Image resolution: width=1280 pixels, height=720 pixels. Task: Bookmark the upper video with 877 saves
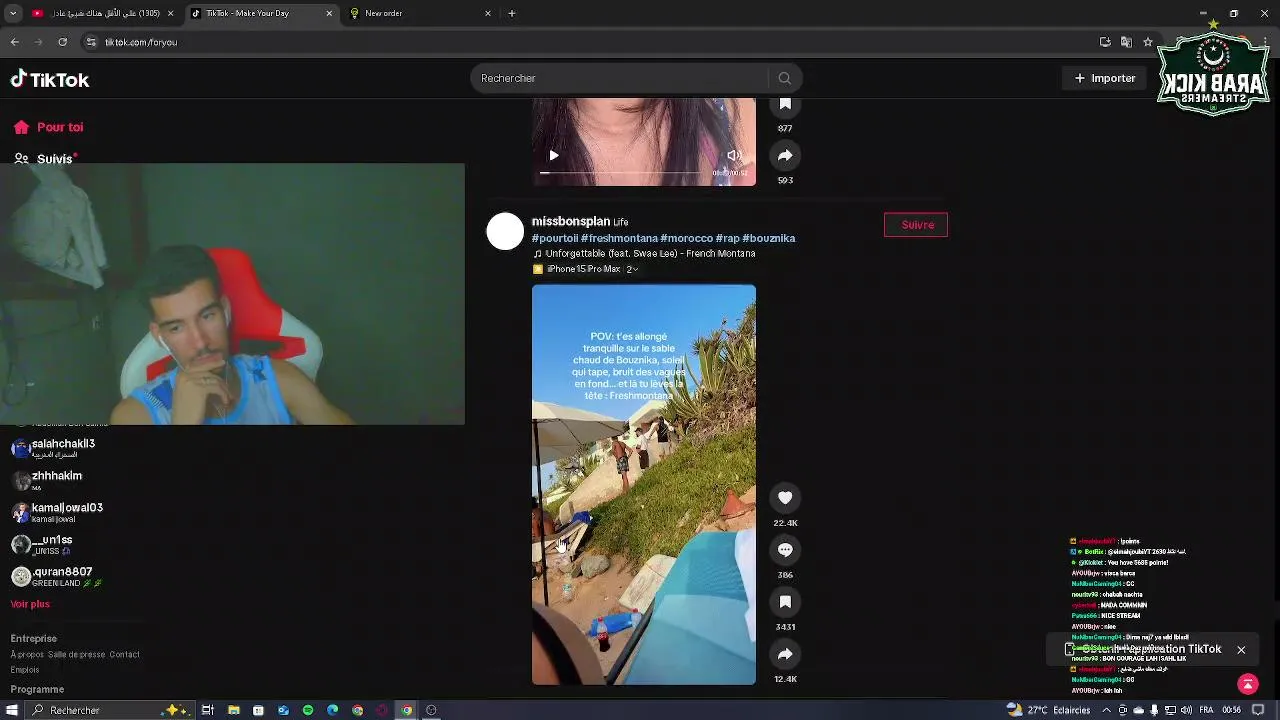point(785,104)
